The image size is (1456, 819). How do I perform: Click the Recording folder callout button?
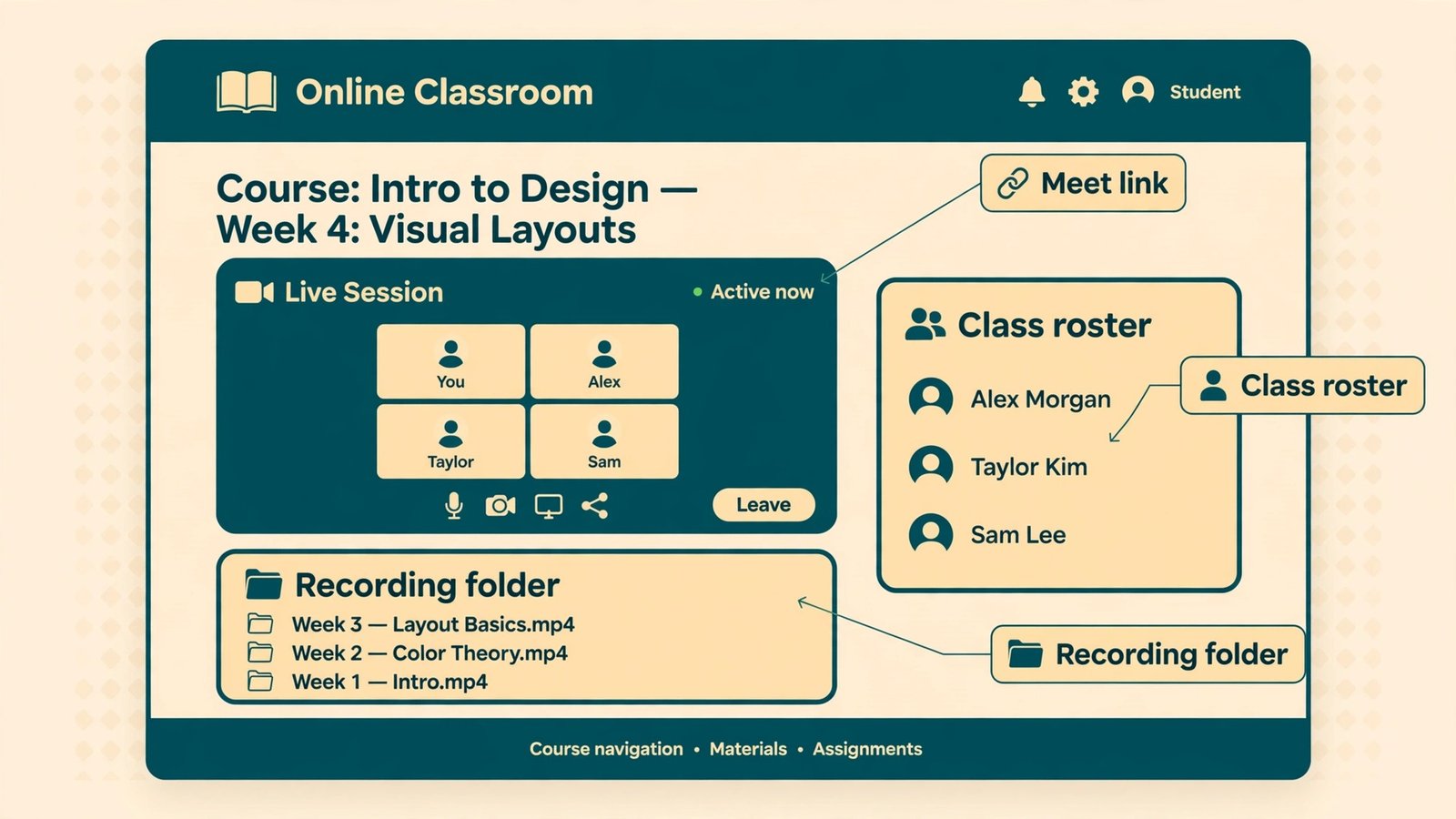coord(1148,654)
